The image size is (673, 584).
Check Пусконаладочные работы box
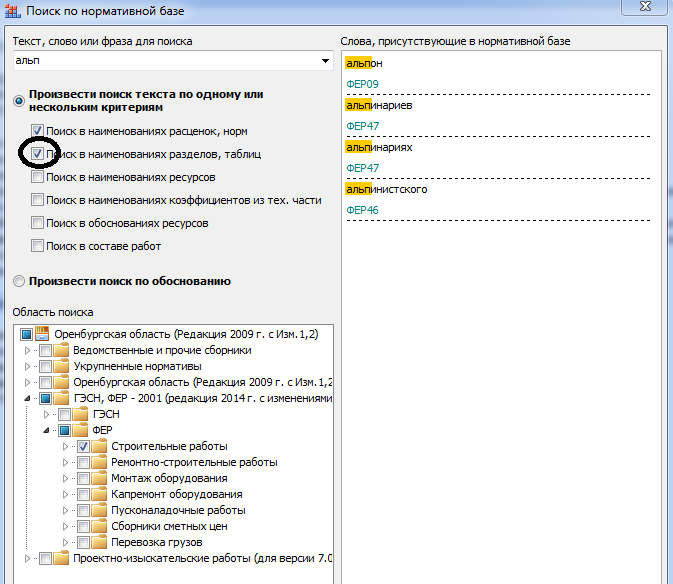(x=83, y=510)
